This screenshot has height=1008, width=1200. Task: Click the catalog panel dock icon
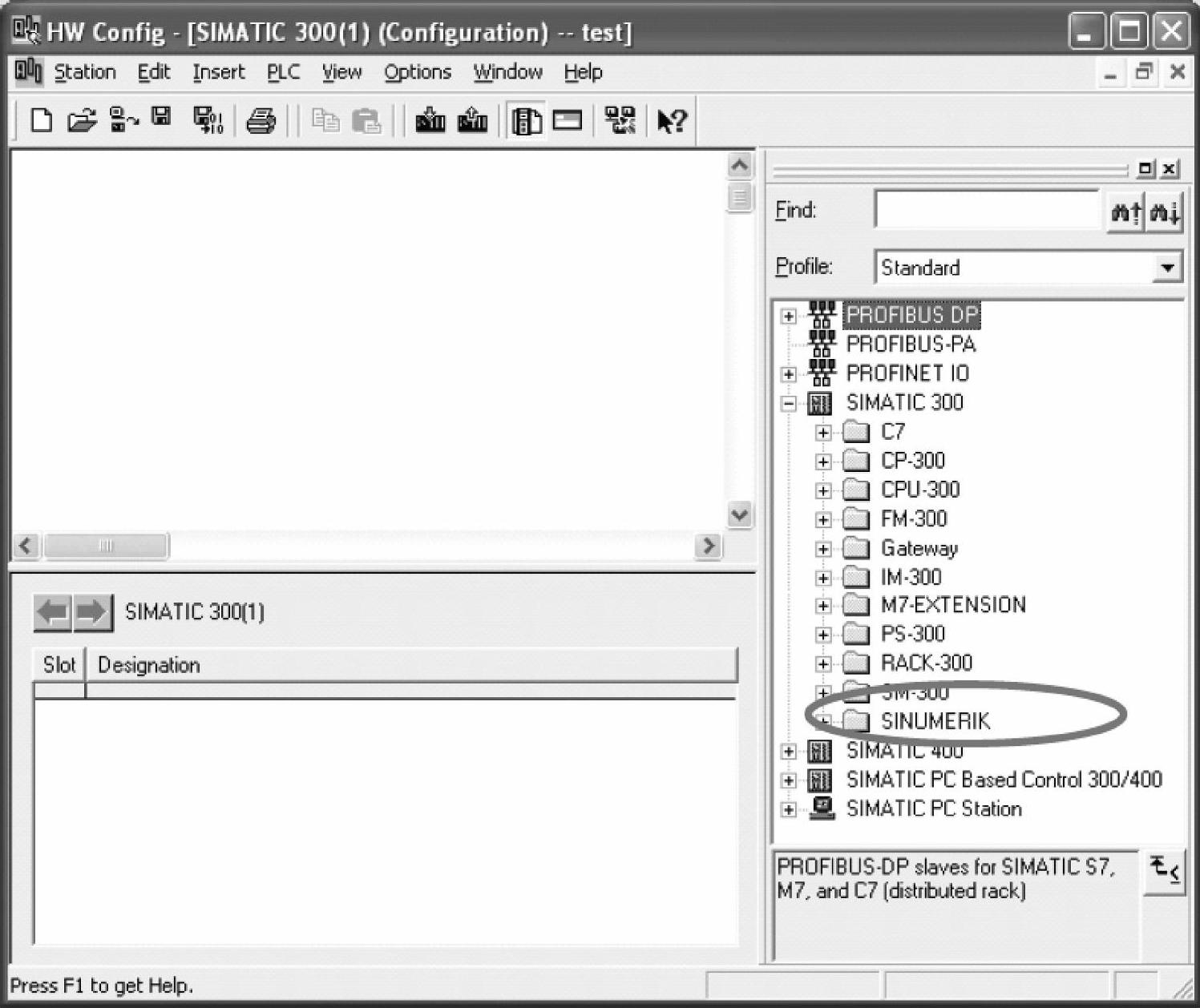click(1146, 168)
